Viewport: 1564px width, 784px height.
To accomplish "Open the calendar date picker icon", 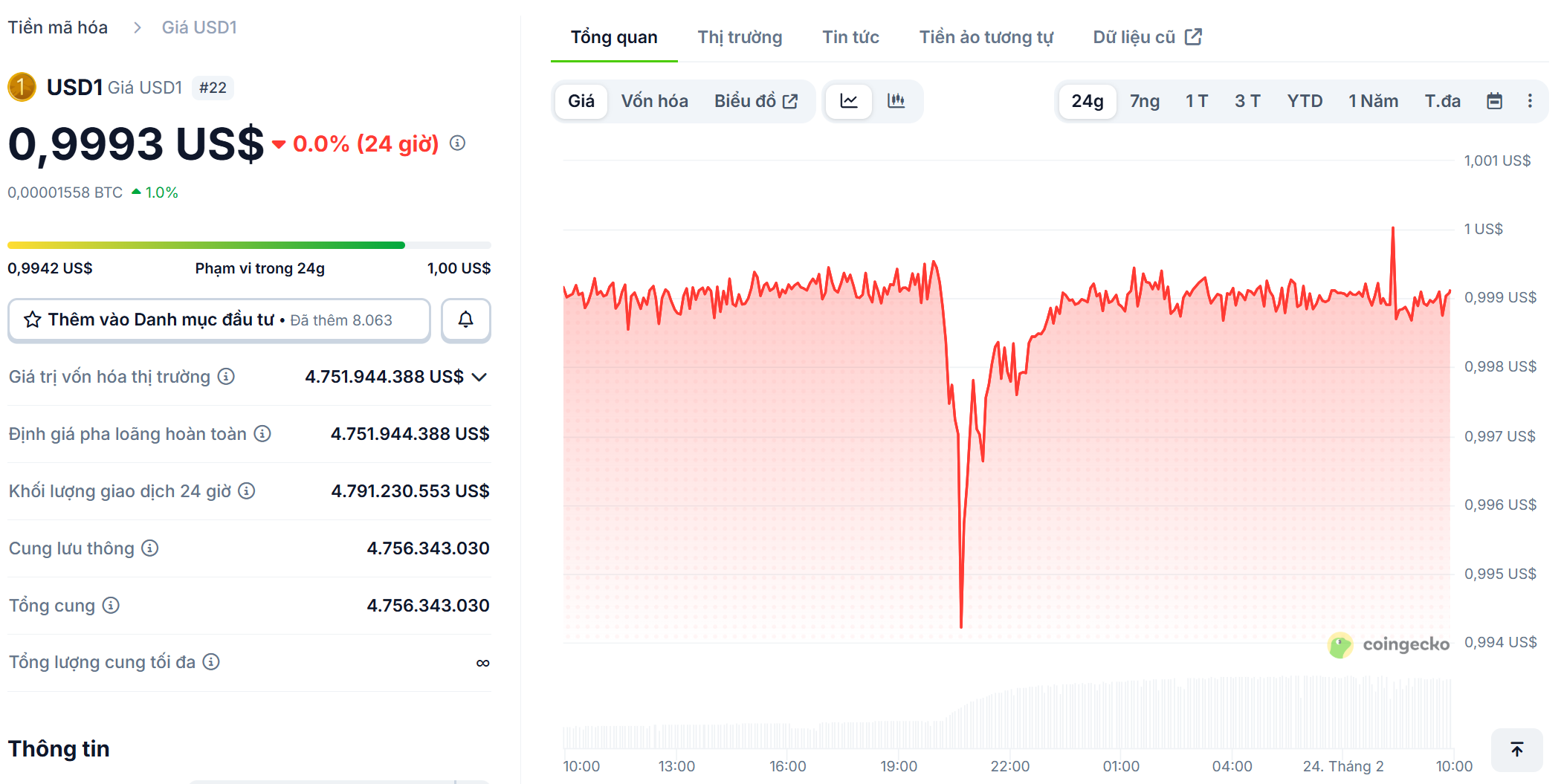I will [x=1495, y=101].
